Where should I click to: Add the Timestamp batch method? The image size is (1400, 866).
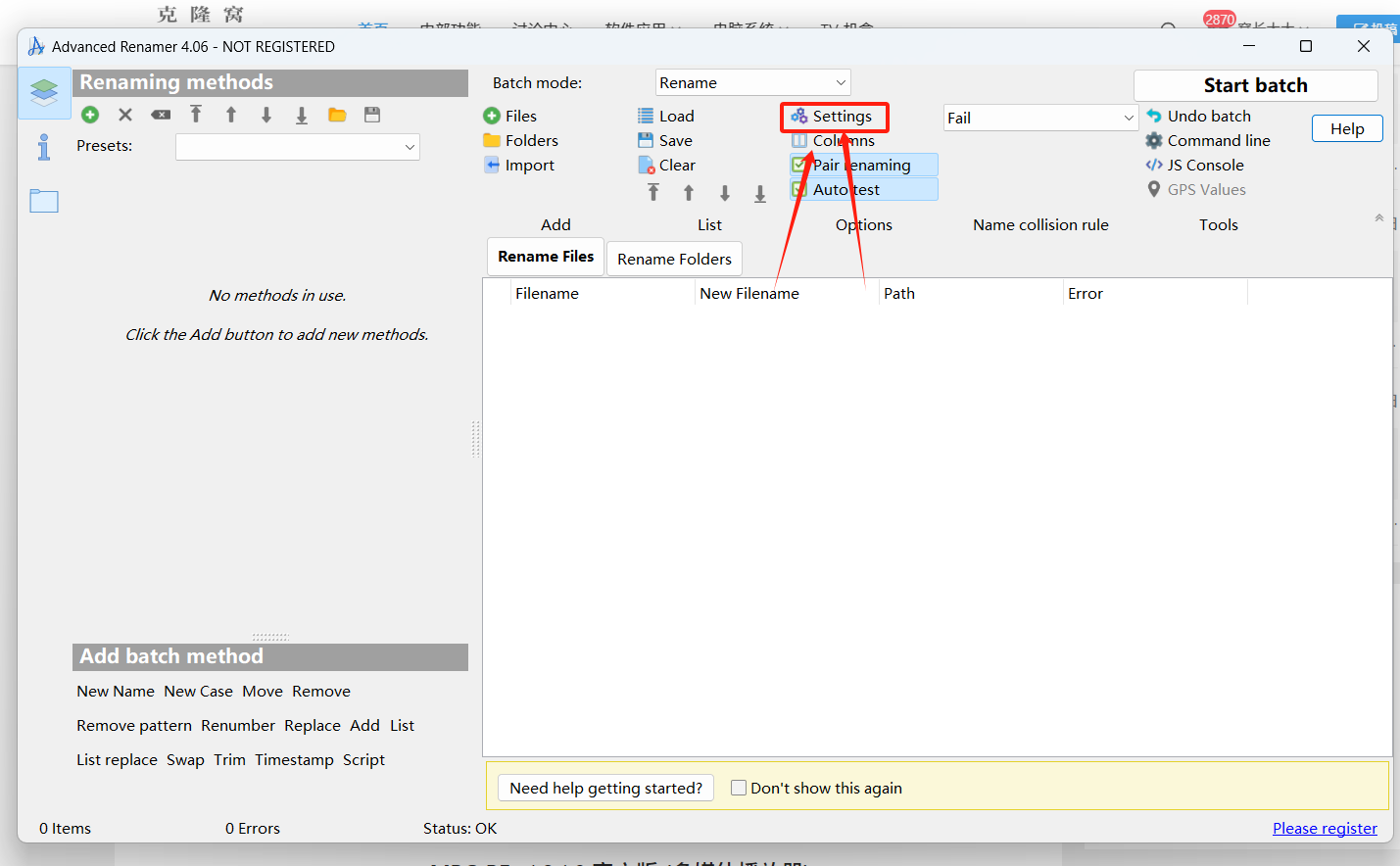(x=294, y=759)
